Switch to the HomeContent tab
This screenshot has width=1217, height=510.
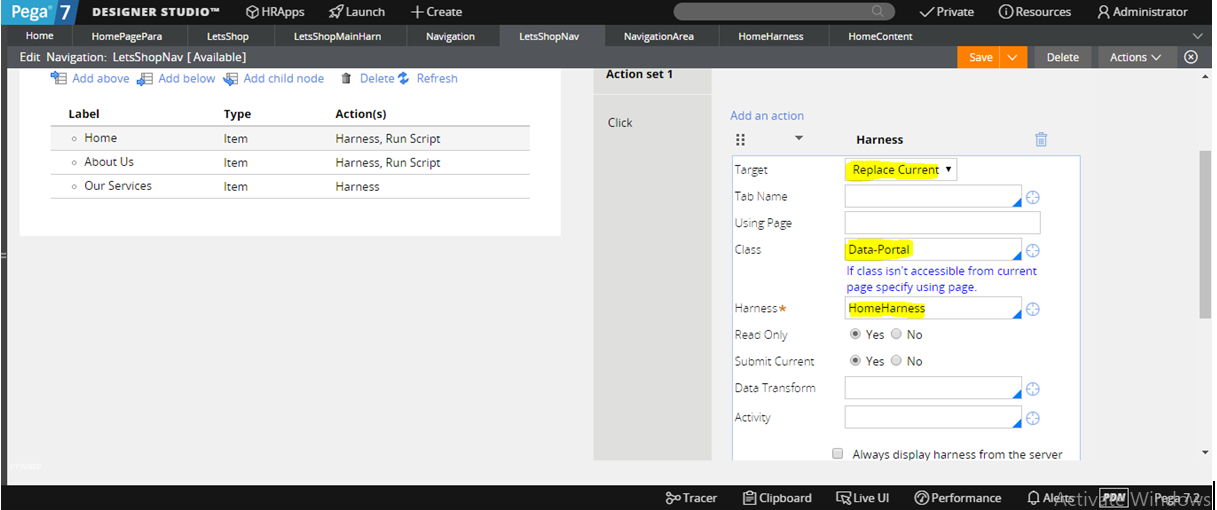[x=880, y=36]
